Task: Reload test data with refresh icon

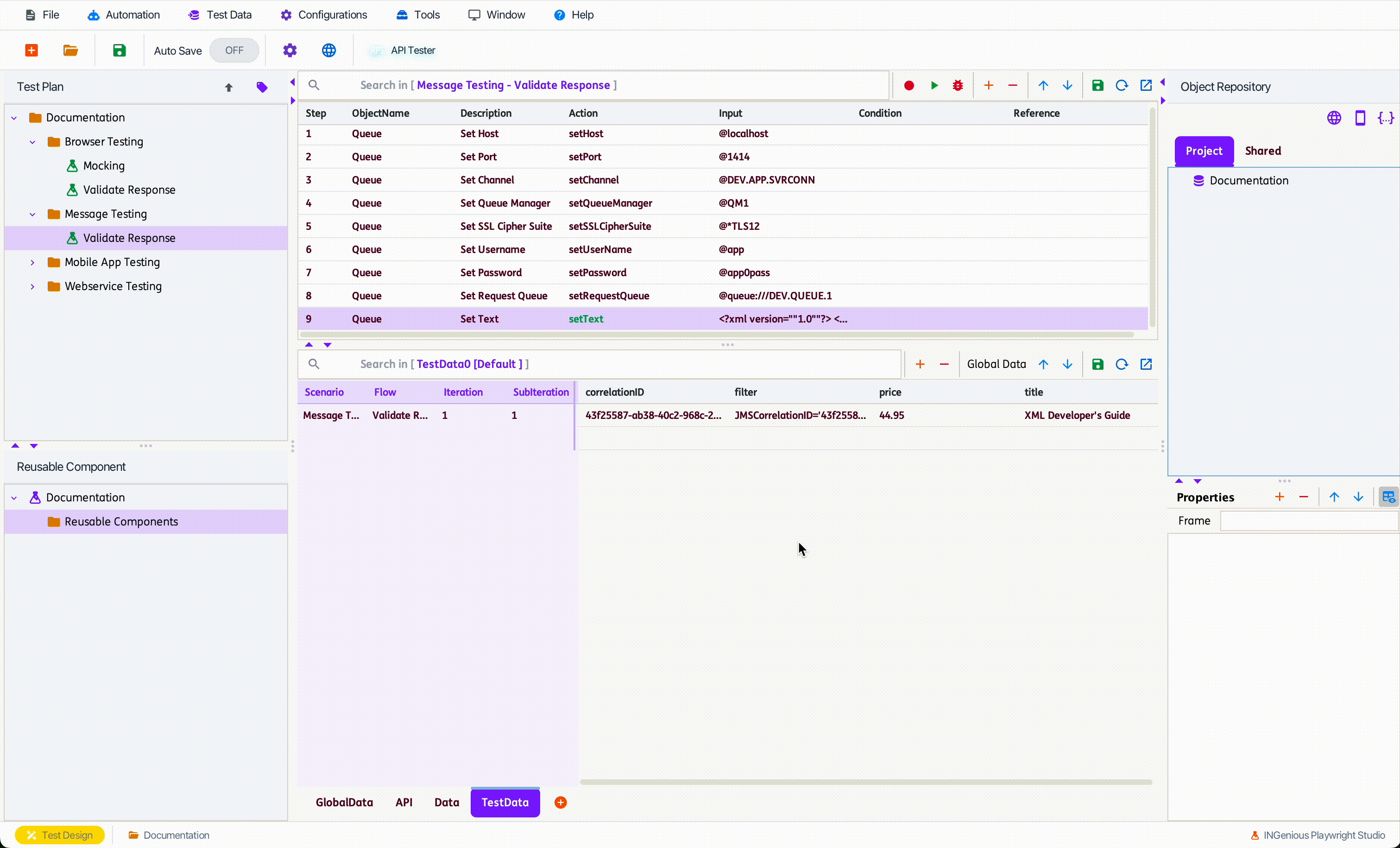Action: pos(1122,364)
